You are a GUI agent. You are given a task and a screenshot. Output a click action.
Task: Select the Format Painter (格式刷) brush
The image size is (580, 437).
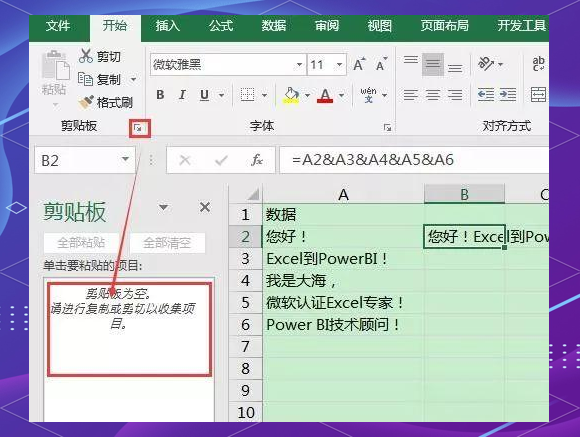click(x=86, y=102)
